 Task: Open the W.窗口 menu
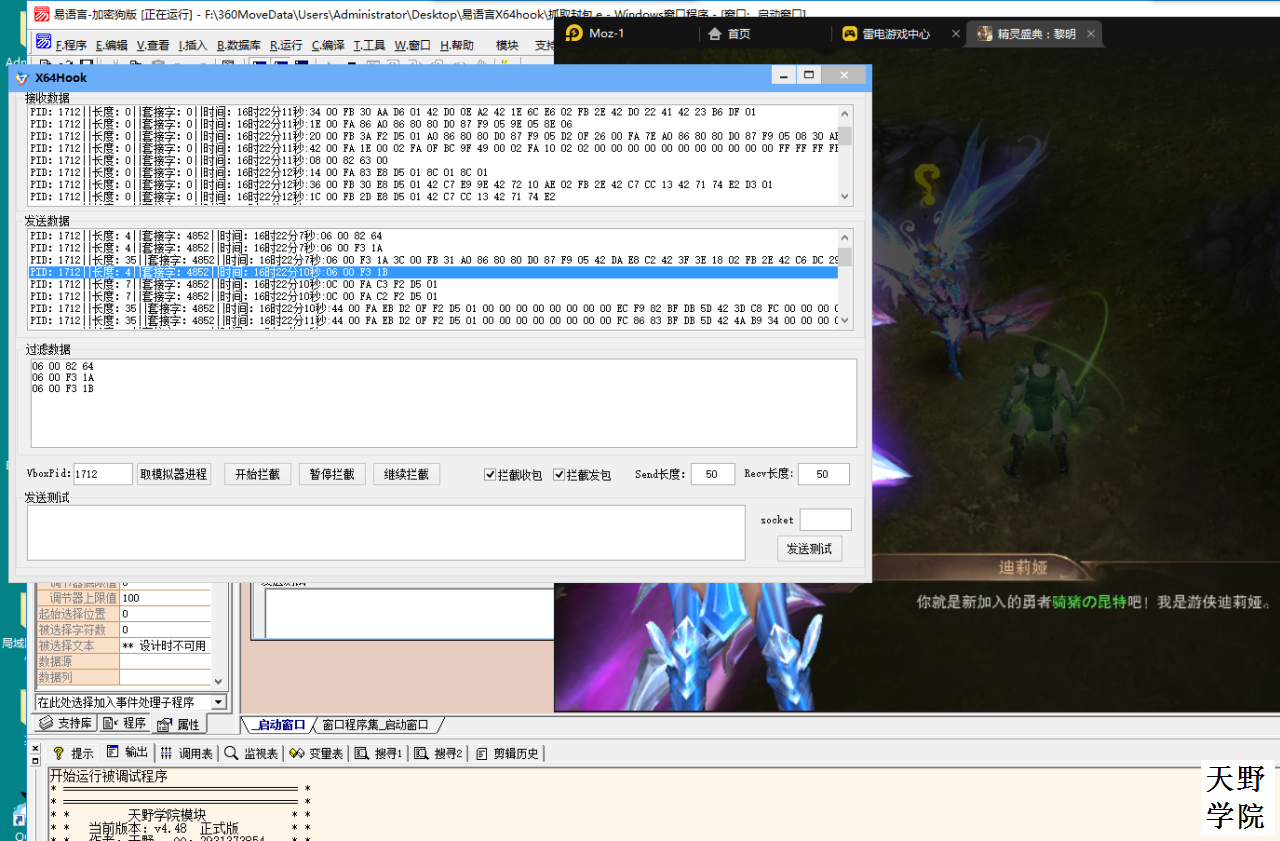click(412, 45)
